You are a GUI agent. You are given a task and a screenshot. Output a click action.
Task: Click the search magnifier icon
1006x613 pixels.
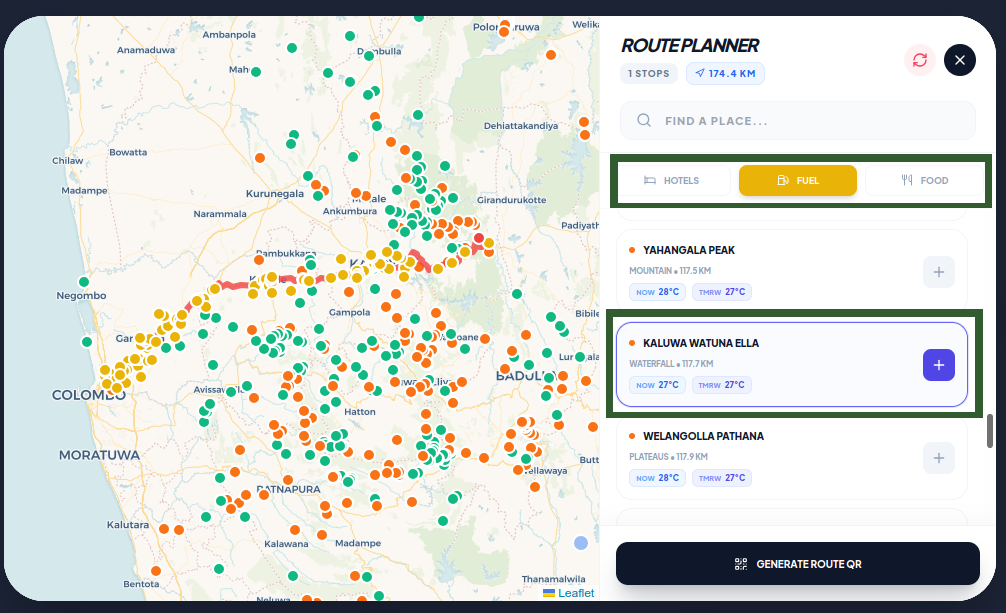(644, 121)
